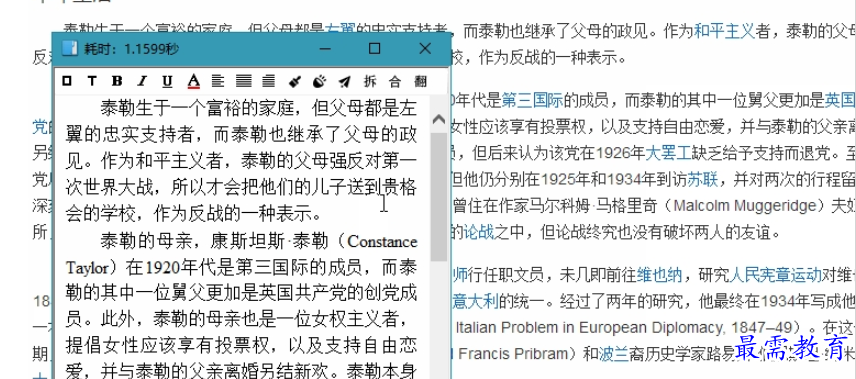Click the window title '耗时: 1.1599秒'
The width and height of the screenshot is (856, 379).
point(131,49)
